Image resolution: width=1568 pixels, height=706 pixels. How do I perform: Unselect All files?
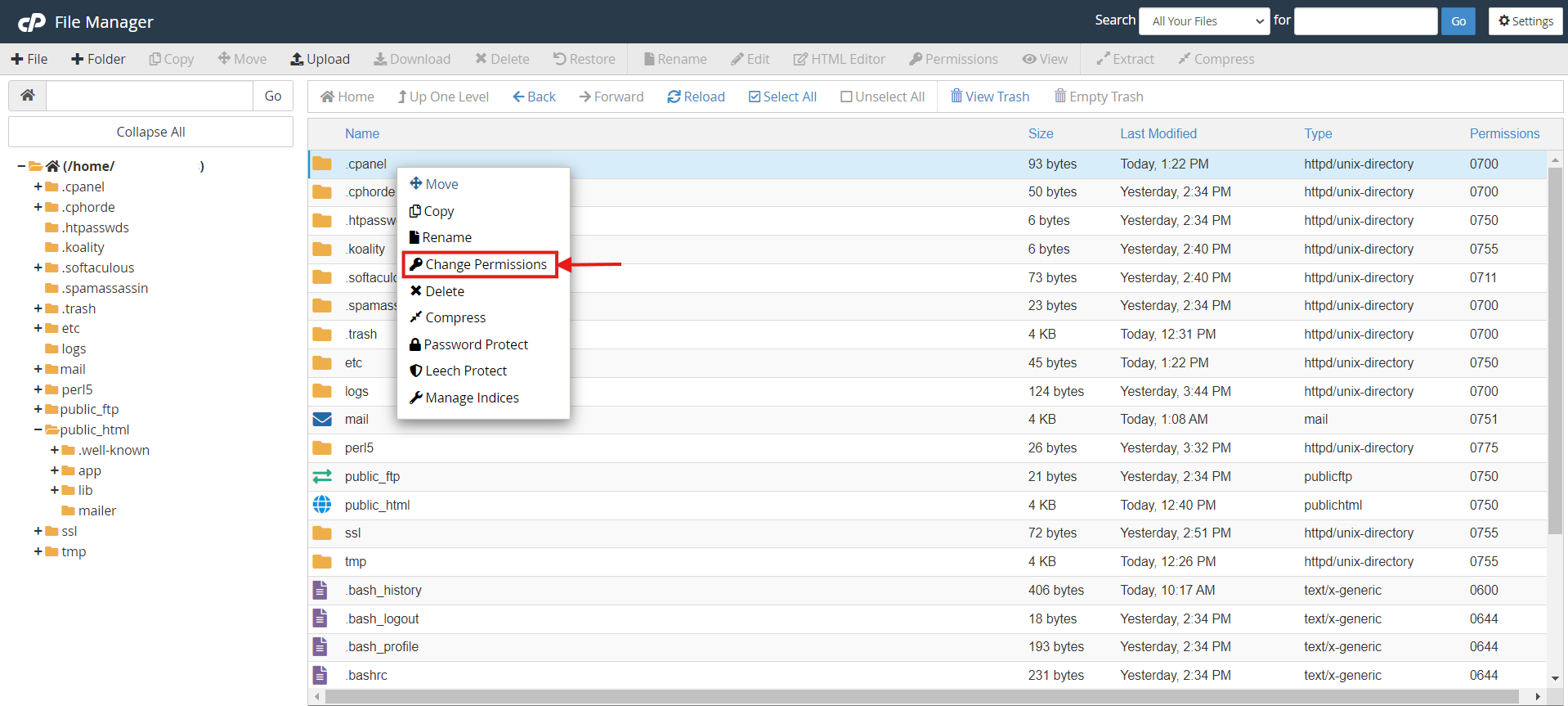[x=882, y=97]
